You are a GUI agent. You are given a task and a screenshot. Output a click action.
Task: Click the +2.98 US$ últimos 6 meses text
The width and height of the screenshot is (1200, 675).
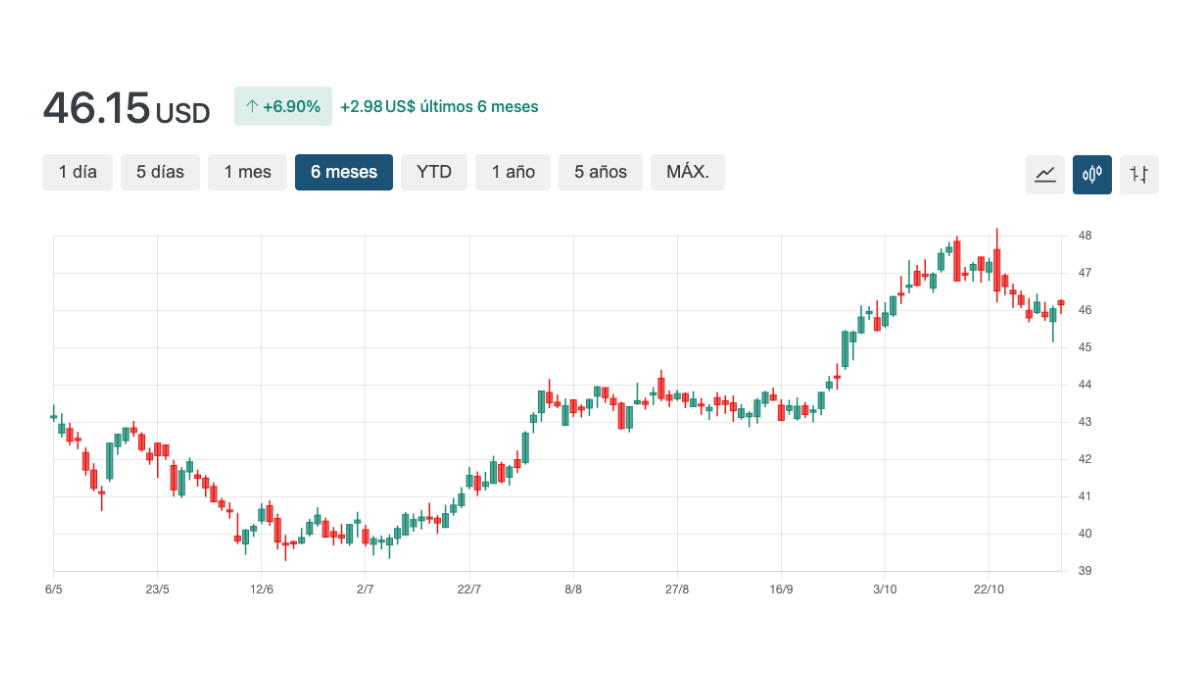point(439,106)
